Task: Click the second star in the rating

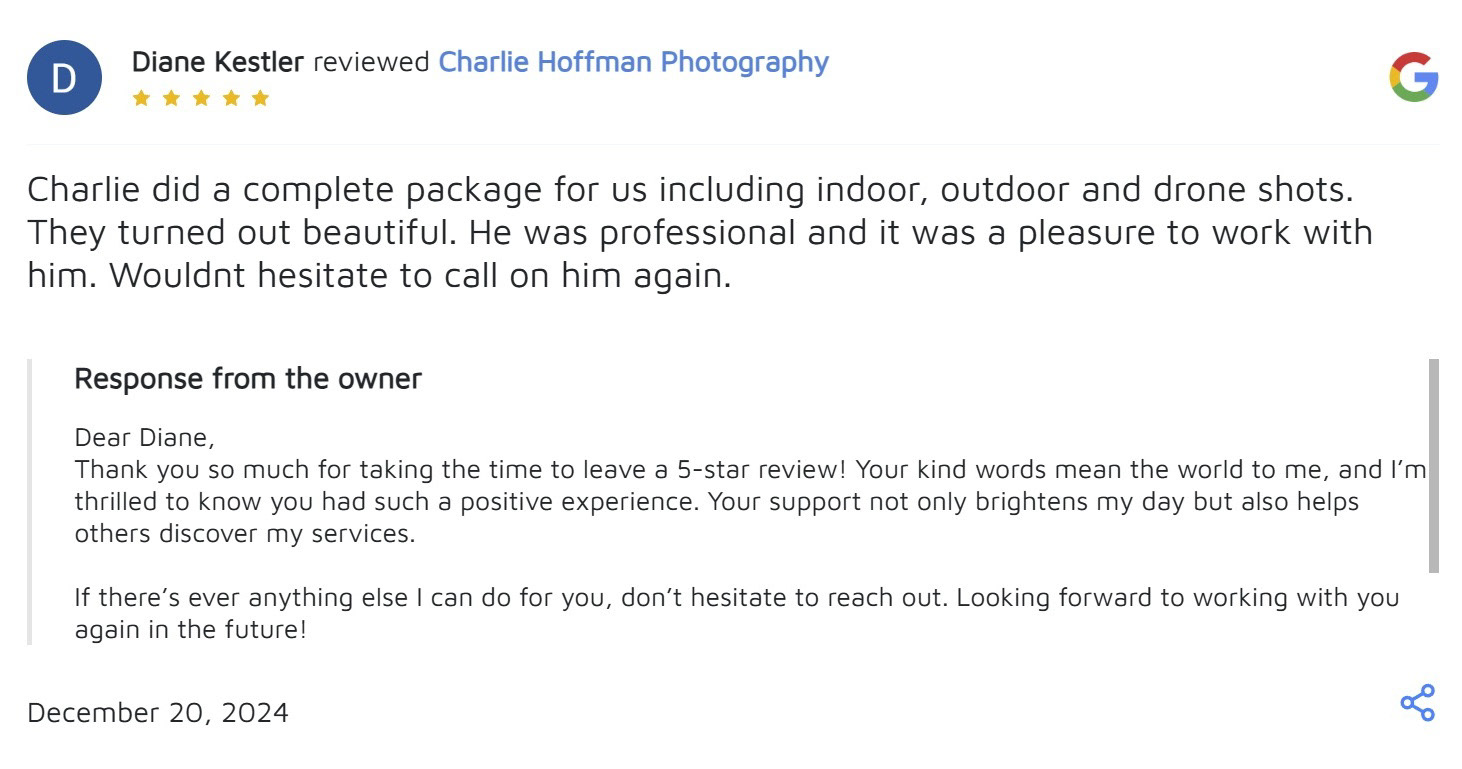Action: click(x=171, y=98)
